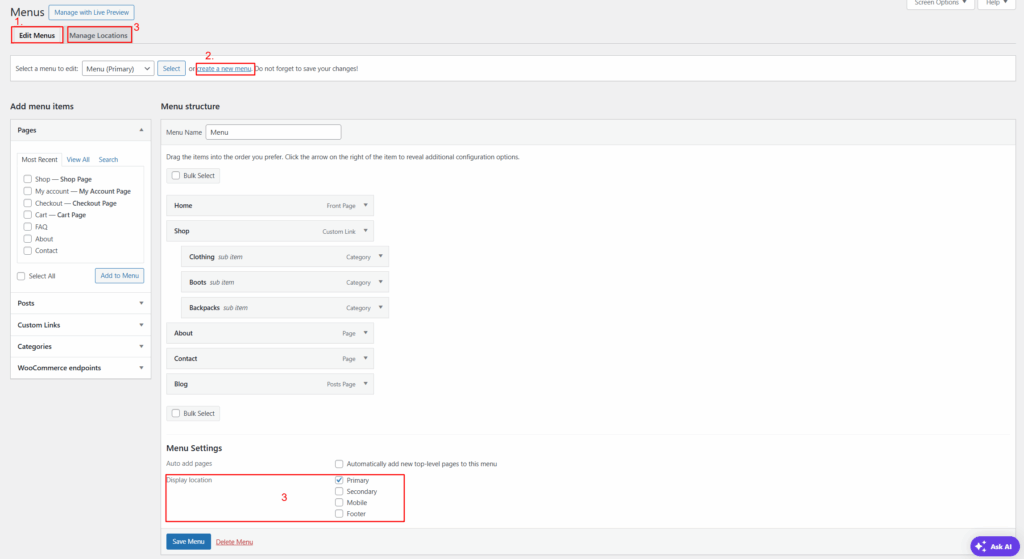
Task: Open Clothing sub item options arrow
Action: [380, 257]
